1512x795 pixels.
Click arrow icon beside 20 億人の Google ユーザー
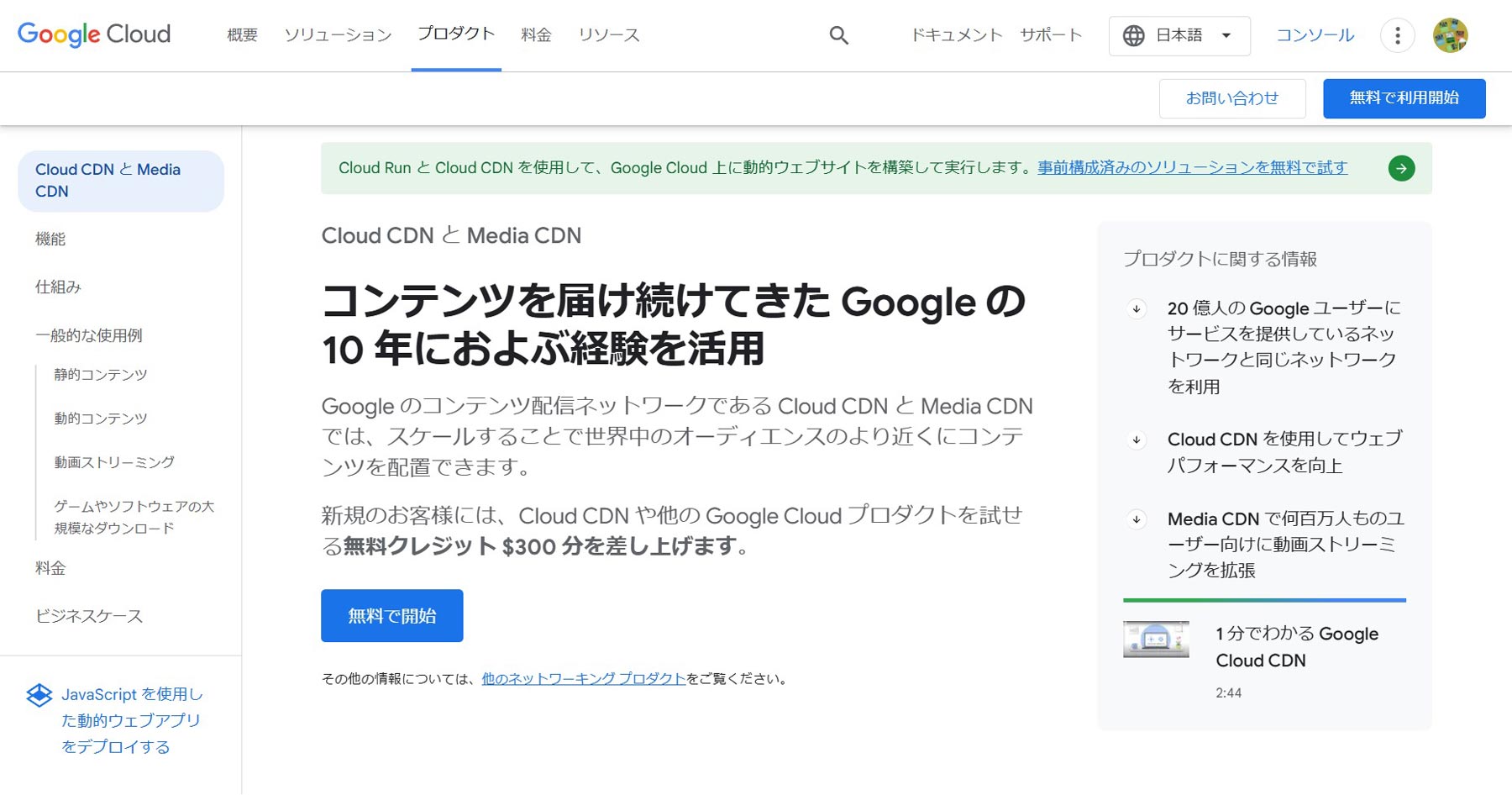1137,308
